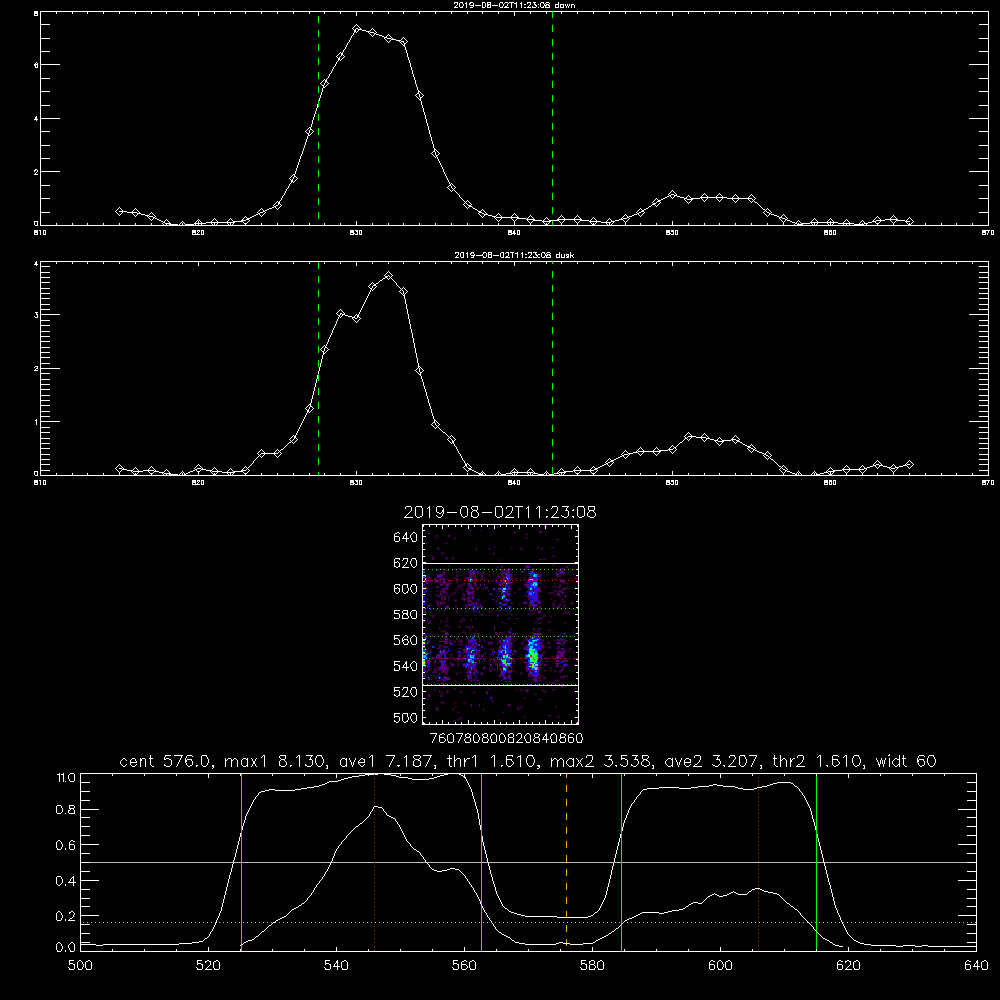This screenshot has width=1000, height=1000.
Task: Select the solid green boundary line near 615
Action: click(x=816, y=861)
